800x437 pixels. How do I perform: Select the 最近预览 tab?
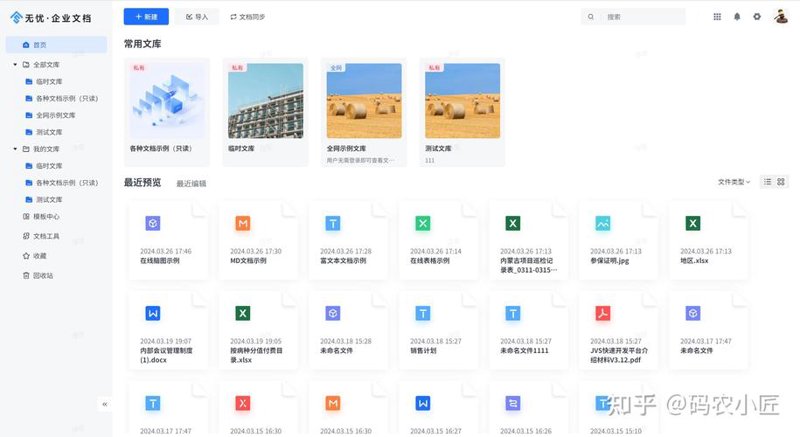pyautogui.click(x=142, y=183)
